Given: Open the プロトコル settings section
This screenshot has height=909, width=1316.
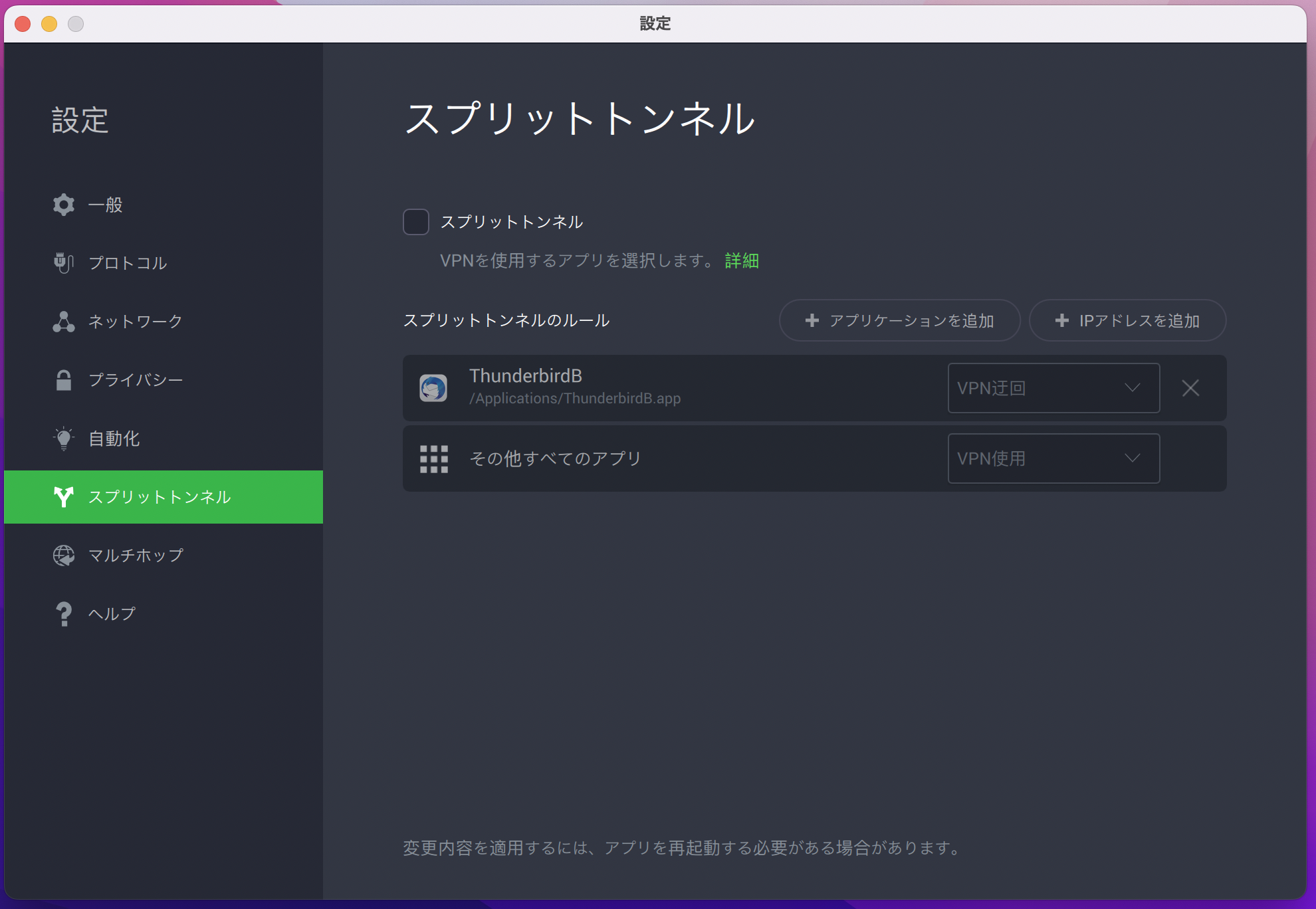Looking at the screenshot, I should pos(164,263).
